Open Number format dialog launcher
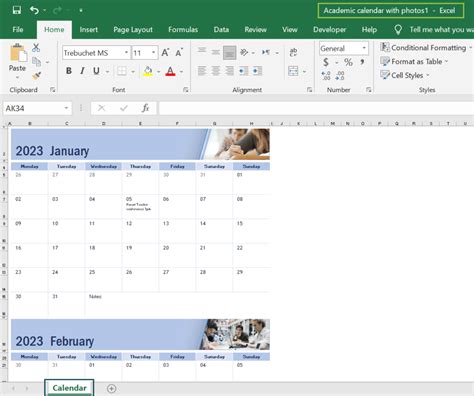This screenshot has height=396, width=474. coord(369,90)
